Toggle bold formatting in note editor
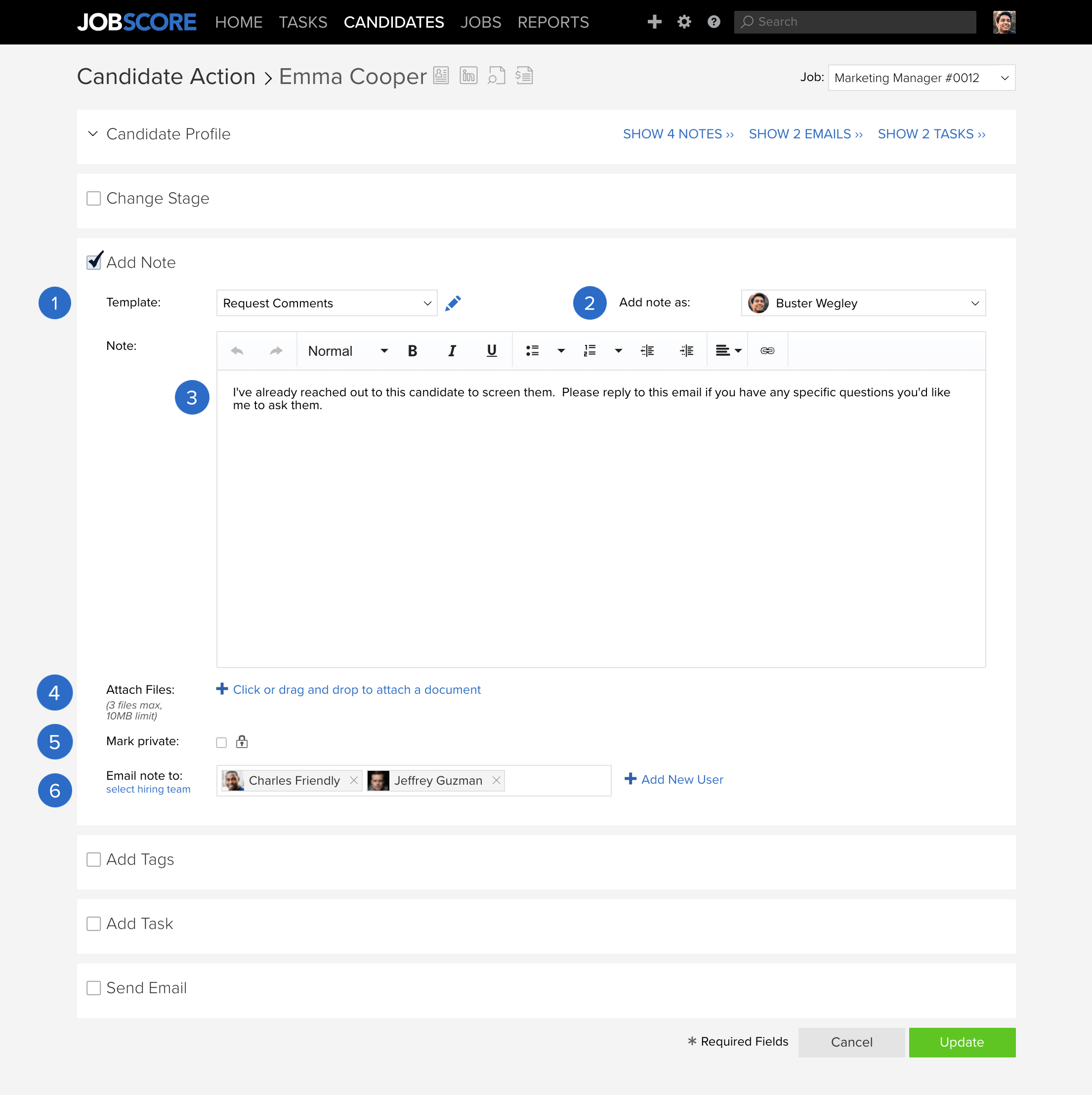Image resolution: width=1092 pixels, height=1095 pixels. point(413,351)
